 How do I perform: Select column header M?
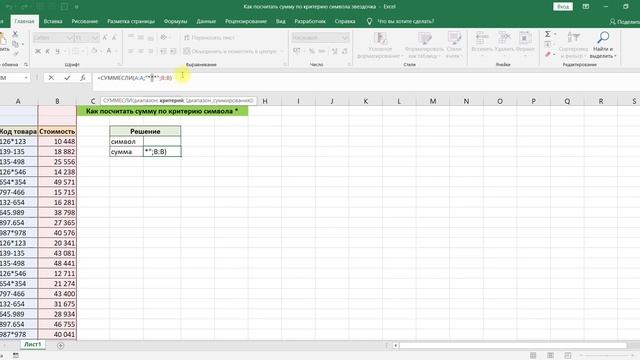pos(433,101)
